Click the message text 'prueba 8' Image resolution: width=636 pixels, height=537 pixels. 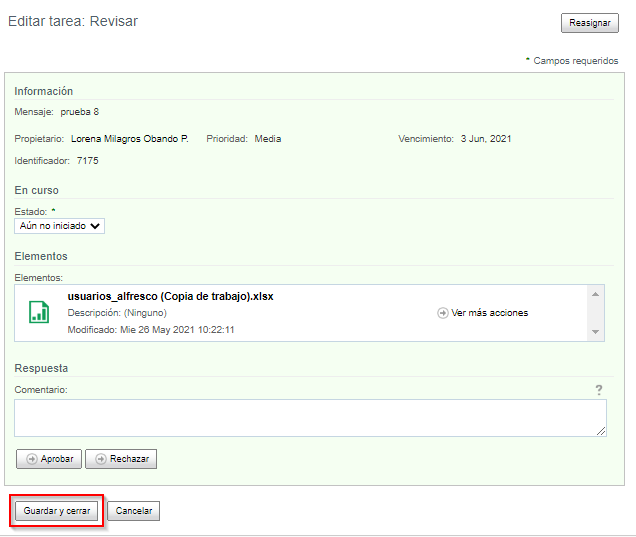coord(80,112)
